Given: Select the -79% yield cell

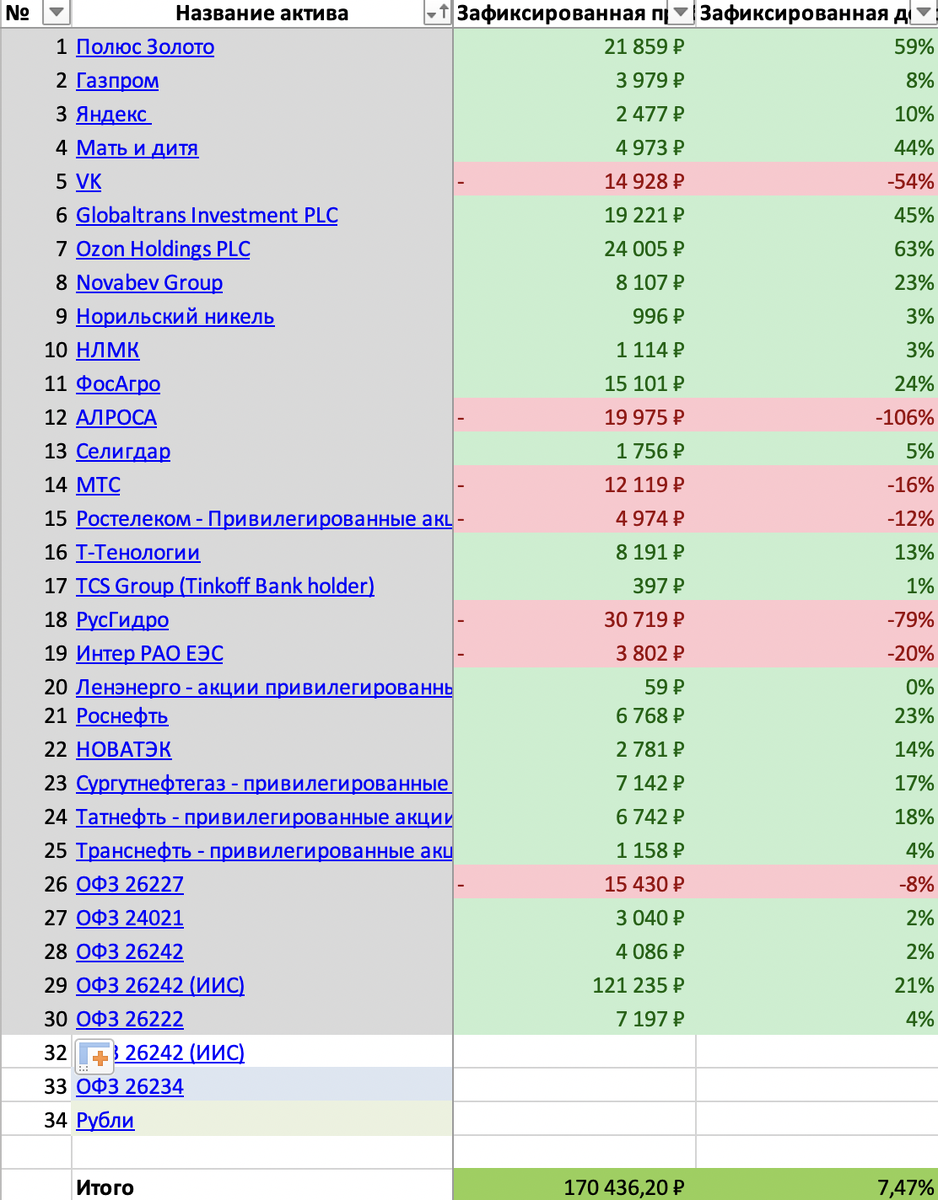Looking at the screenshot, I should [x=817, y=620].
